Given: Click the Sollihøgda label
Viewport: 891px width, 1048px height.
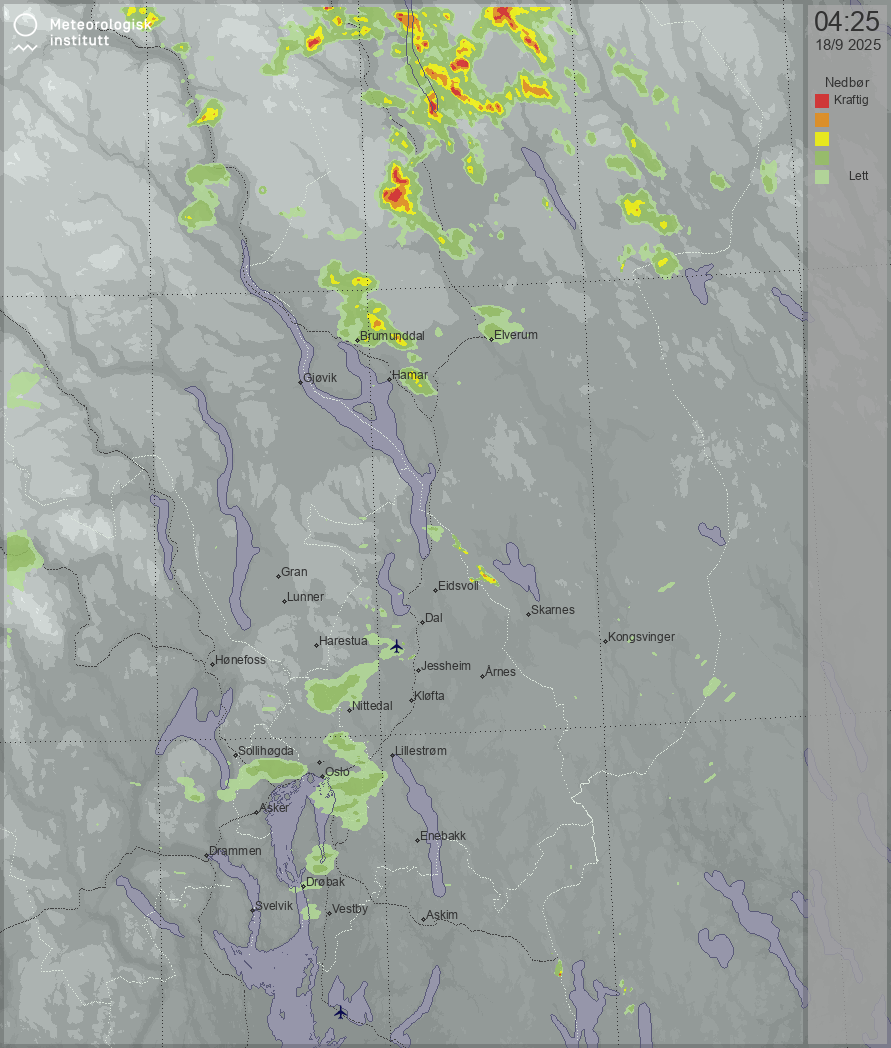Looking at the screenshot, I should click(266, 751).
